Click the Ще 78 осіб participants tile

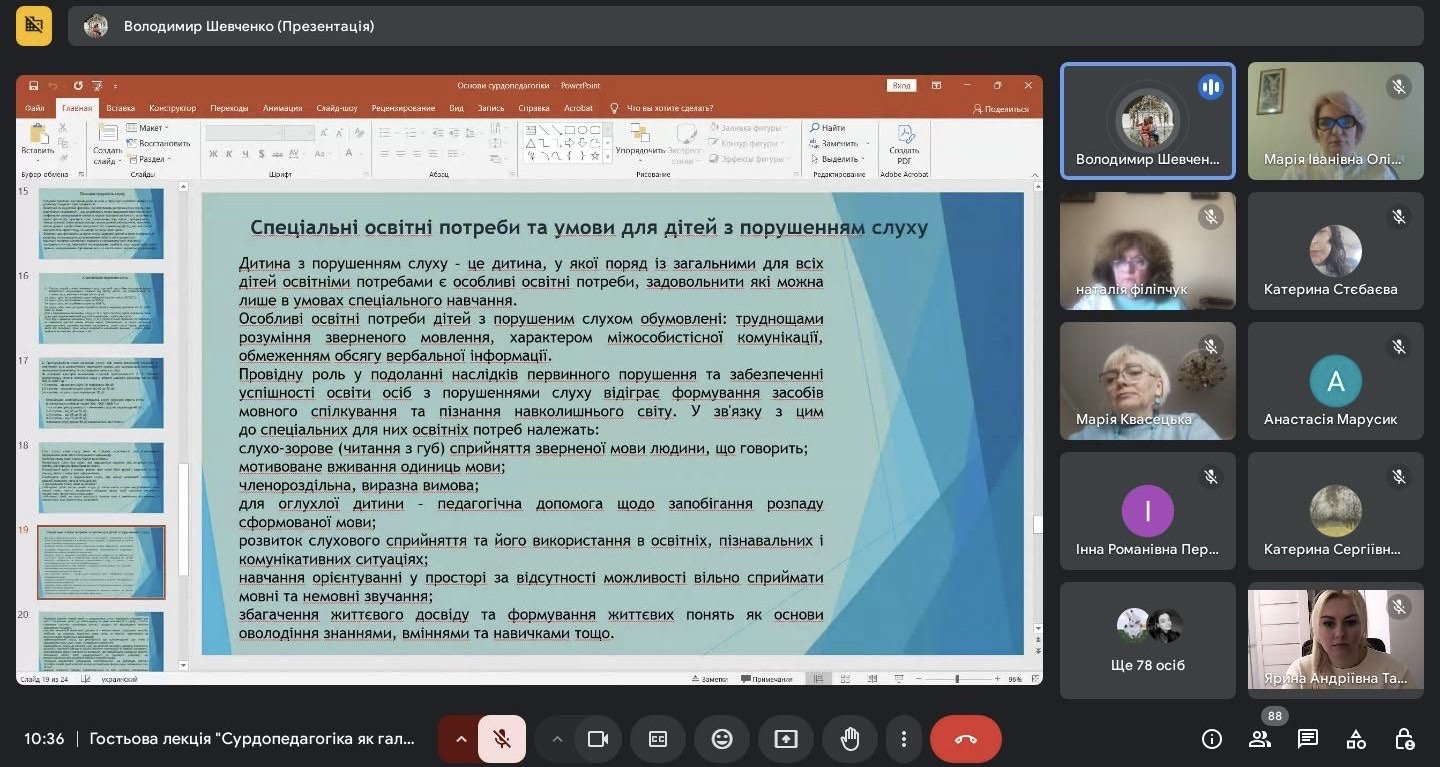point(1147,640)
